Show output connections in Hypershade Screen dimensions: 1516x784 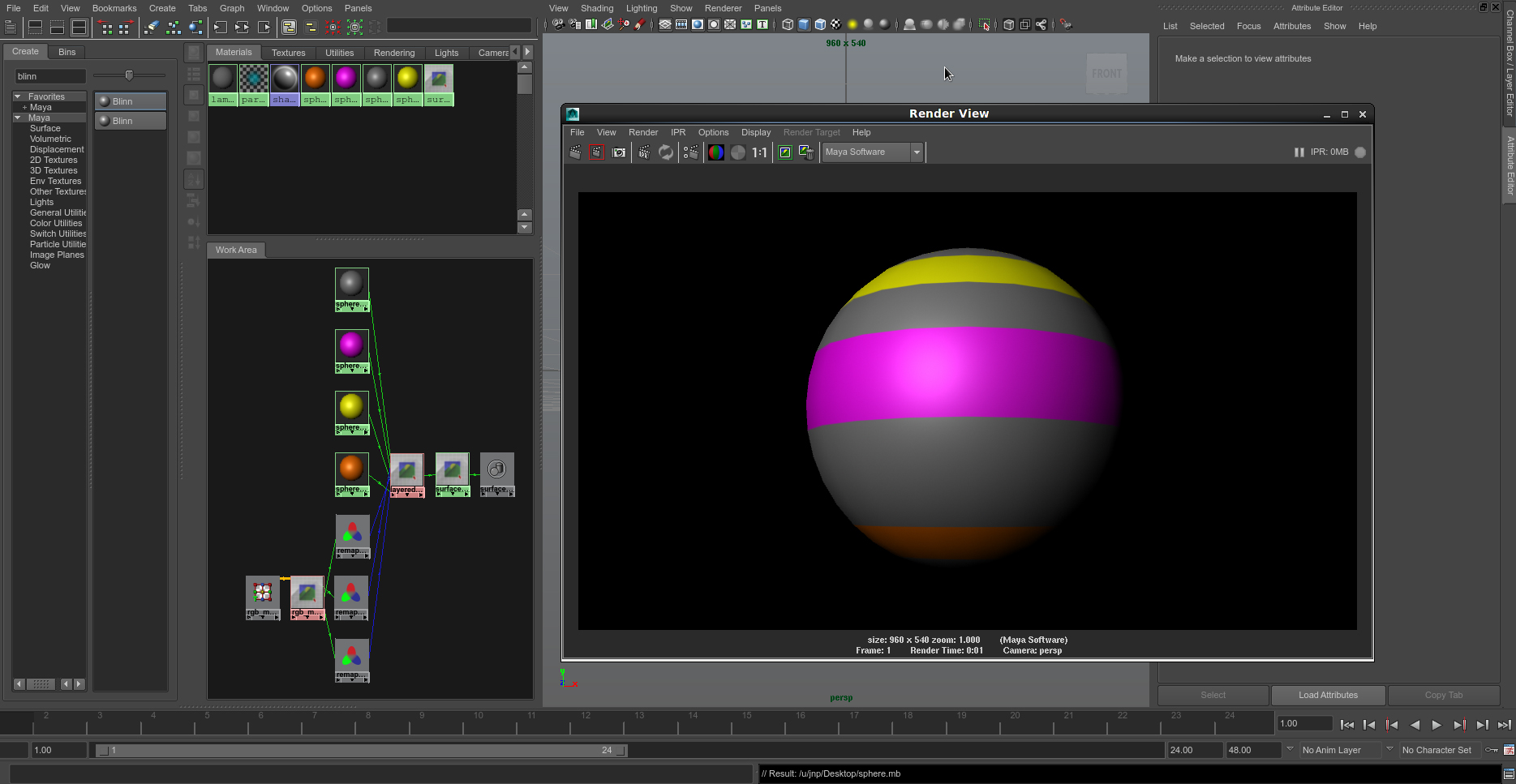264,27
